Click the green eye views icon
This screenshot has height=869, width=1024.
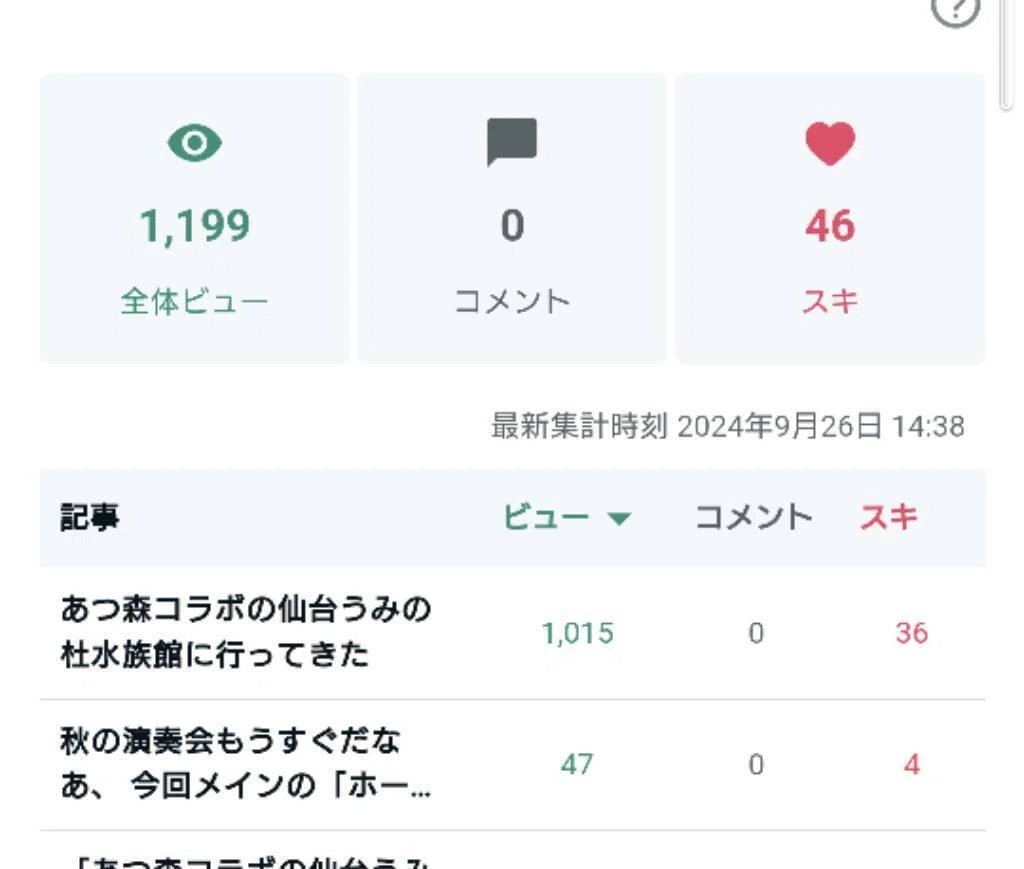click(x=195, y=143)
